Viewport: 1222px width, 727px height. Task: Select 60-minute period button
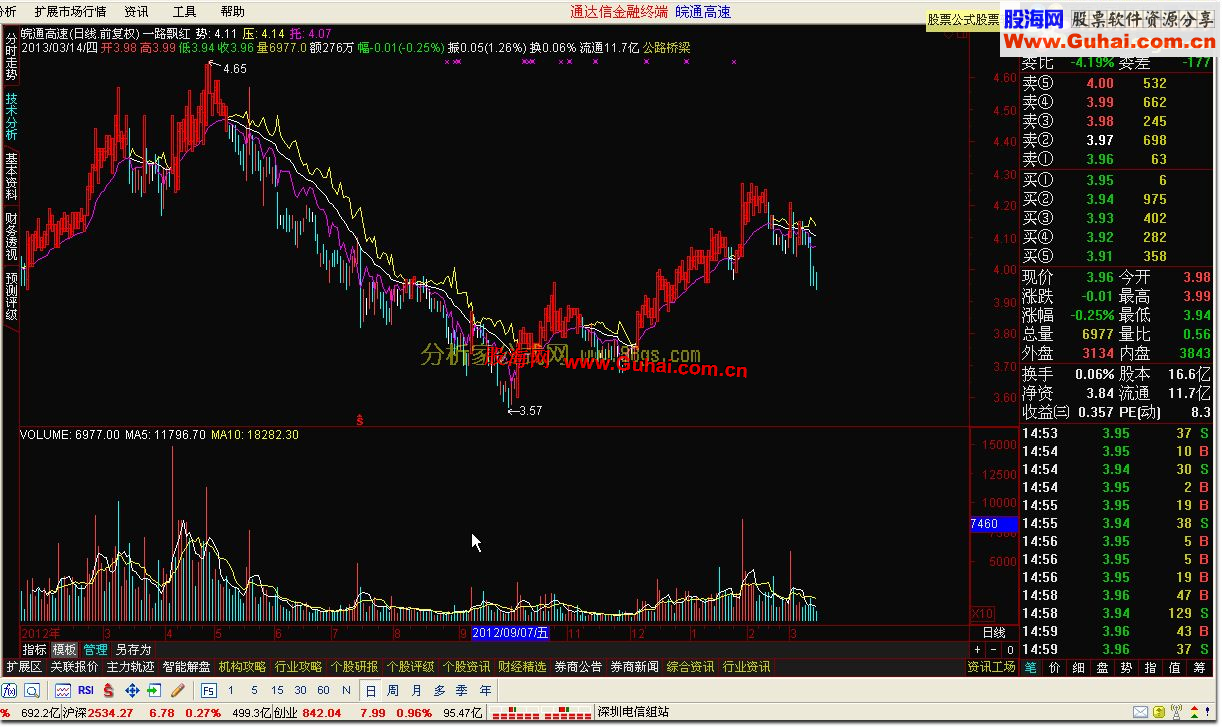(x=323, y=690)
